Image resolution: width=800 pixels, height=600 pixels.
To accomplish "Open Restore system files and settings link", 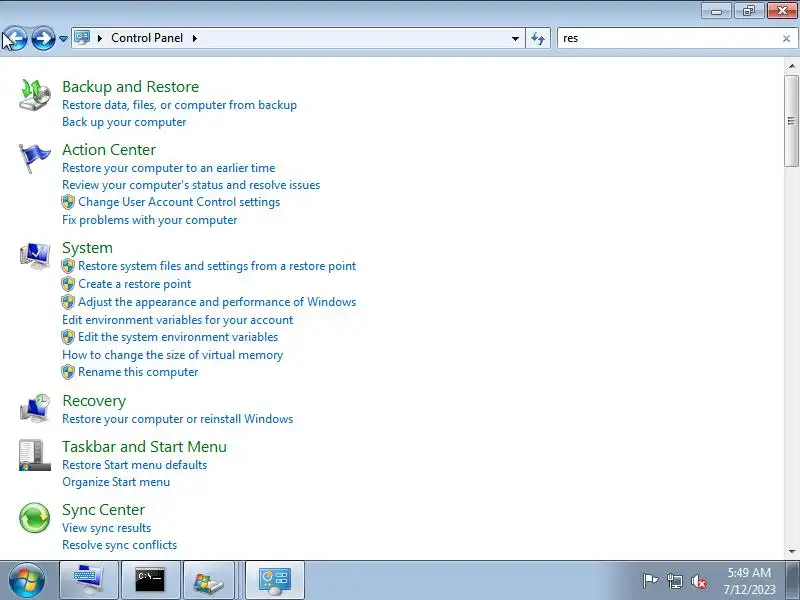I will click(217, 266).
